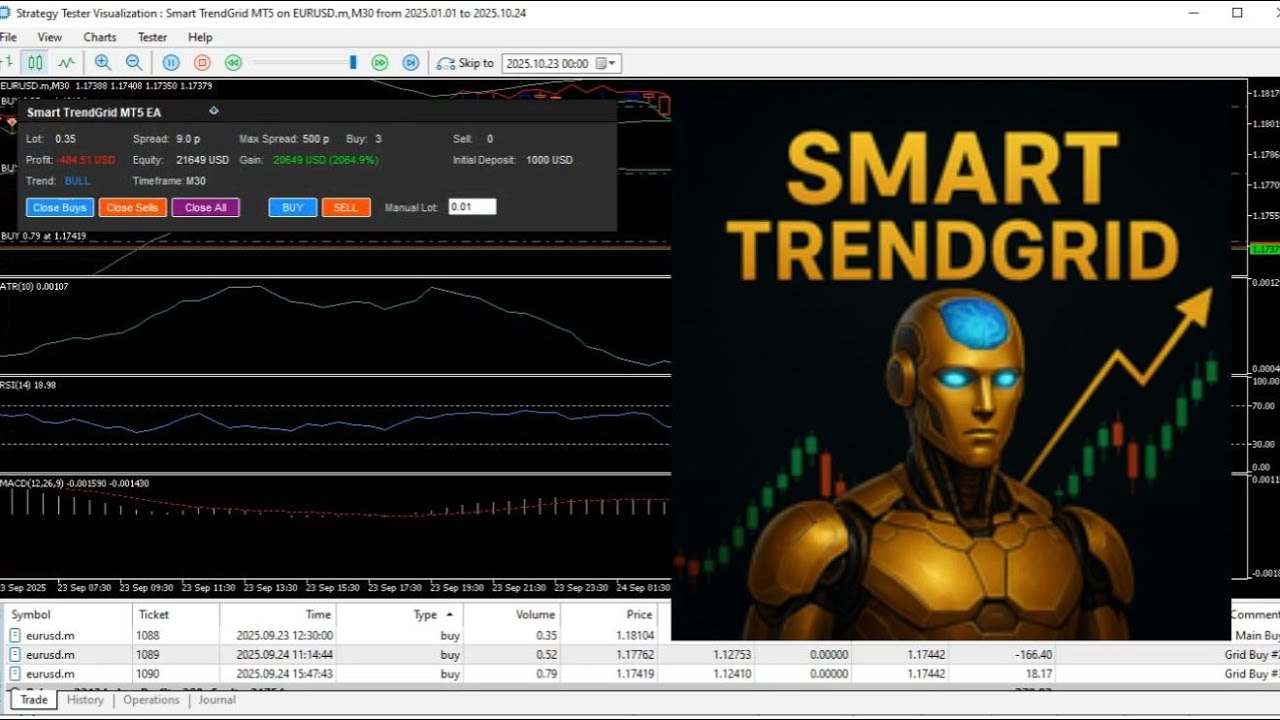The image size is (1280, 720).
Task: Switch to the History tab
Action: point(85,700)
